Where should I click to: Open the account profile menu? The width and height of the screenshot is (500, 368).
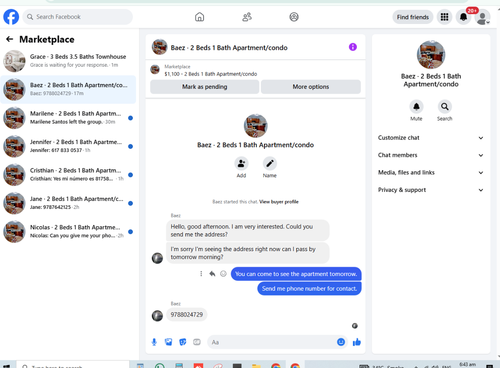click(x=482, y=17)
